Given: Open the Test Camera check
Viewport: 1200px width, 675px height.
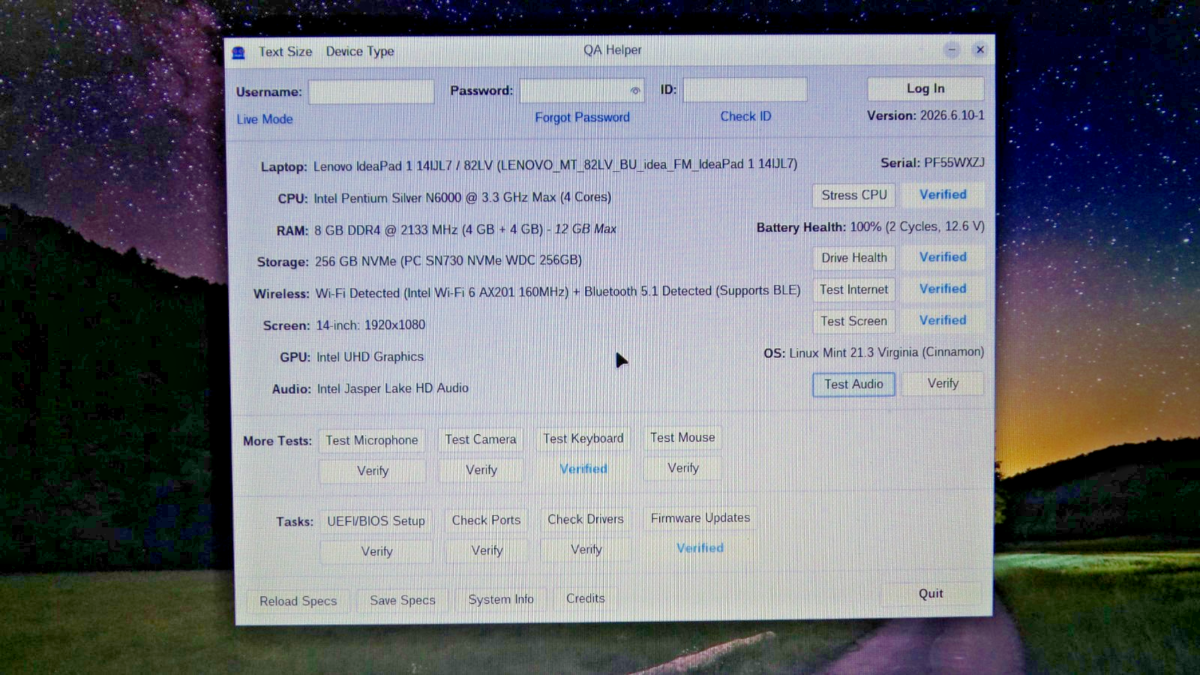Looking at the screenshot, I should [x=481, y=439].
